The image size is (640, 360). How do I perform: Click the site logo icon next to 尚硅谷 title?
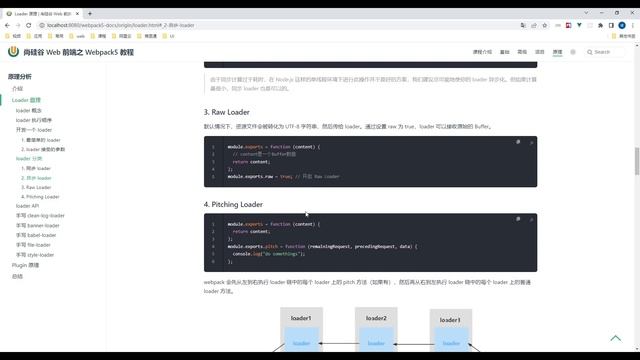tap(13, 51)
